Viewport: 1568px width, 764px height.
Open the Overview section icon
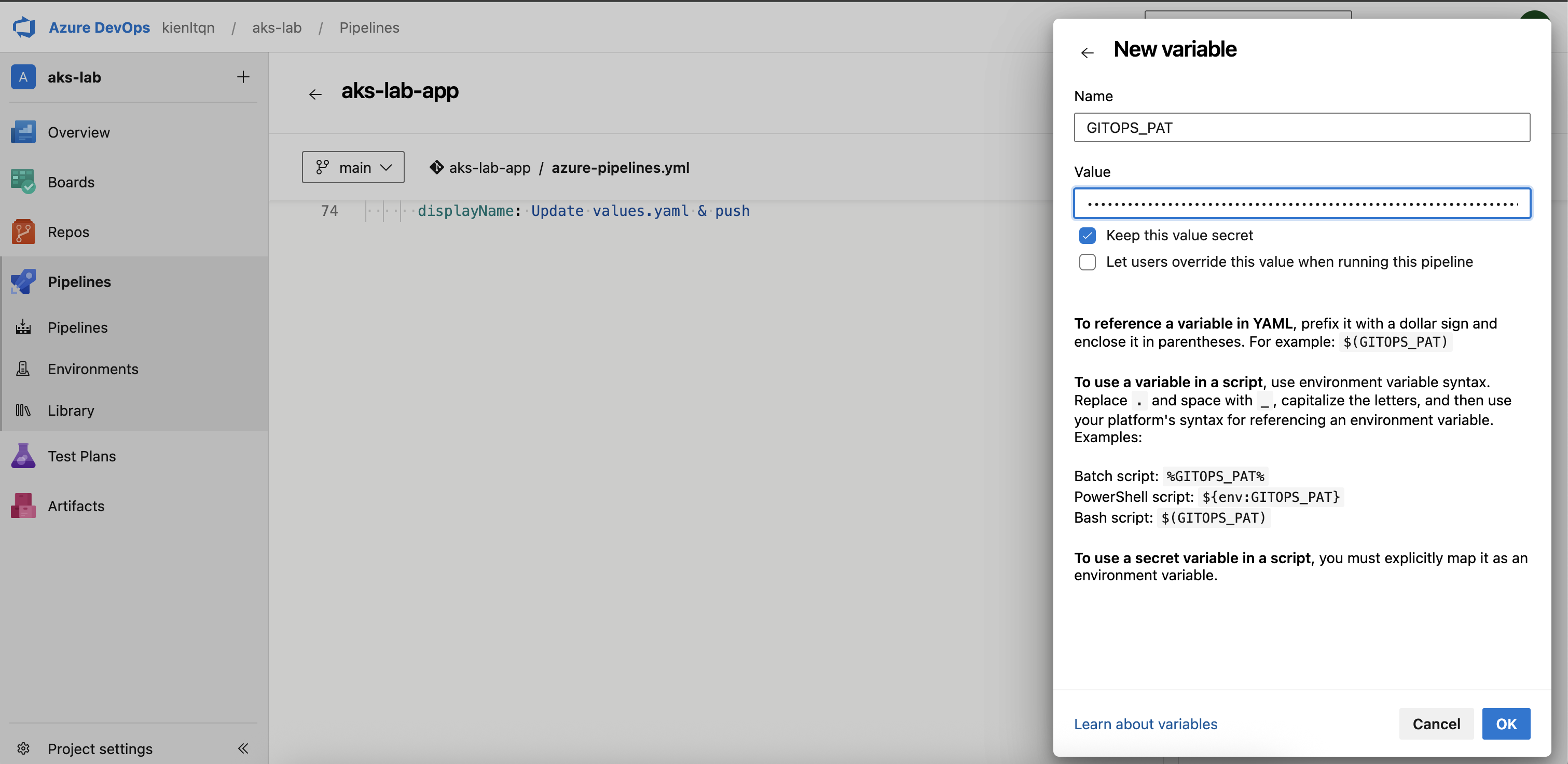pyautogui.click(x=23, y=132)
